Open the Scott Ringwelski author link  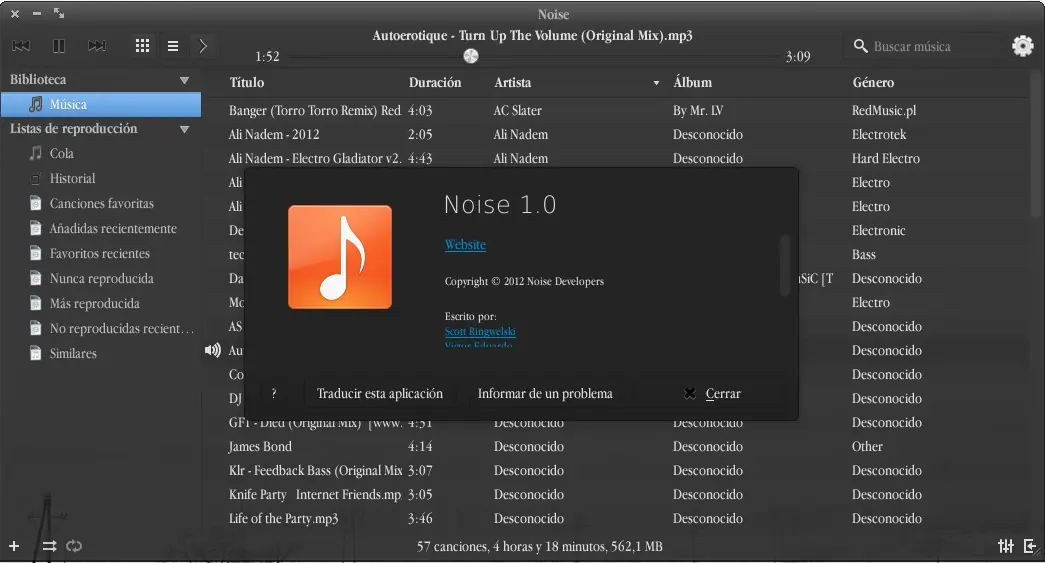480,331
